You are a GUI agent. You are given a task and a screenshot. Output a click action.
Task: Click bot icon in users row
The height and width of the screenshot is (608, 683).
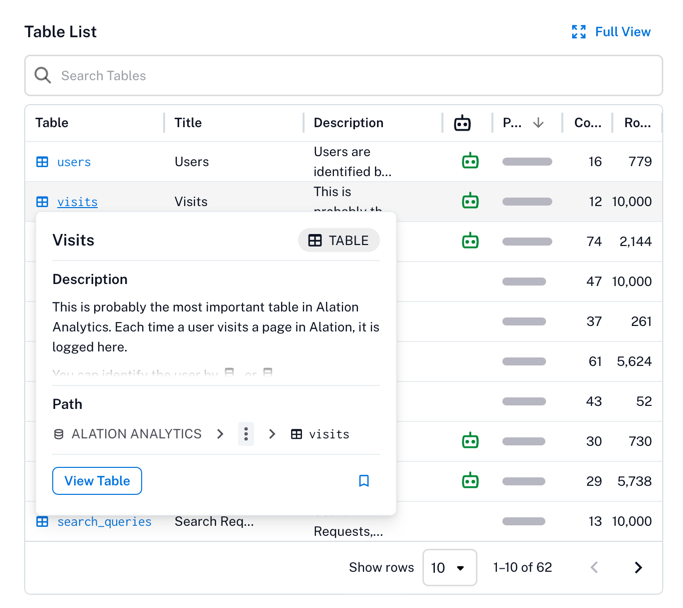point(470,161)
